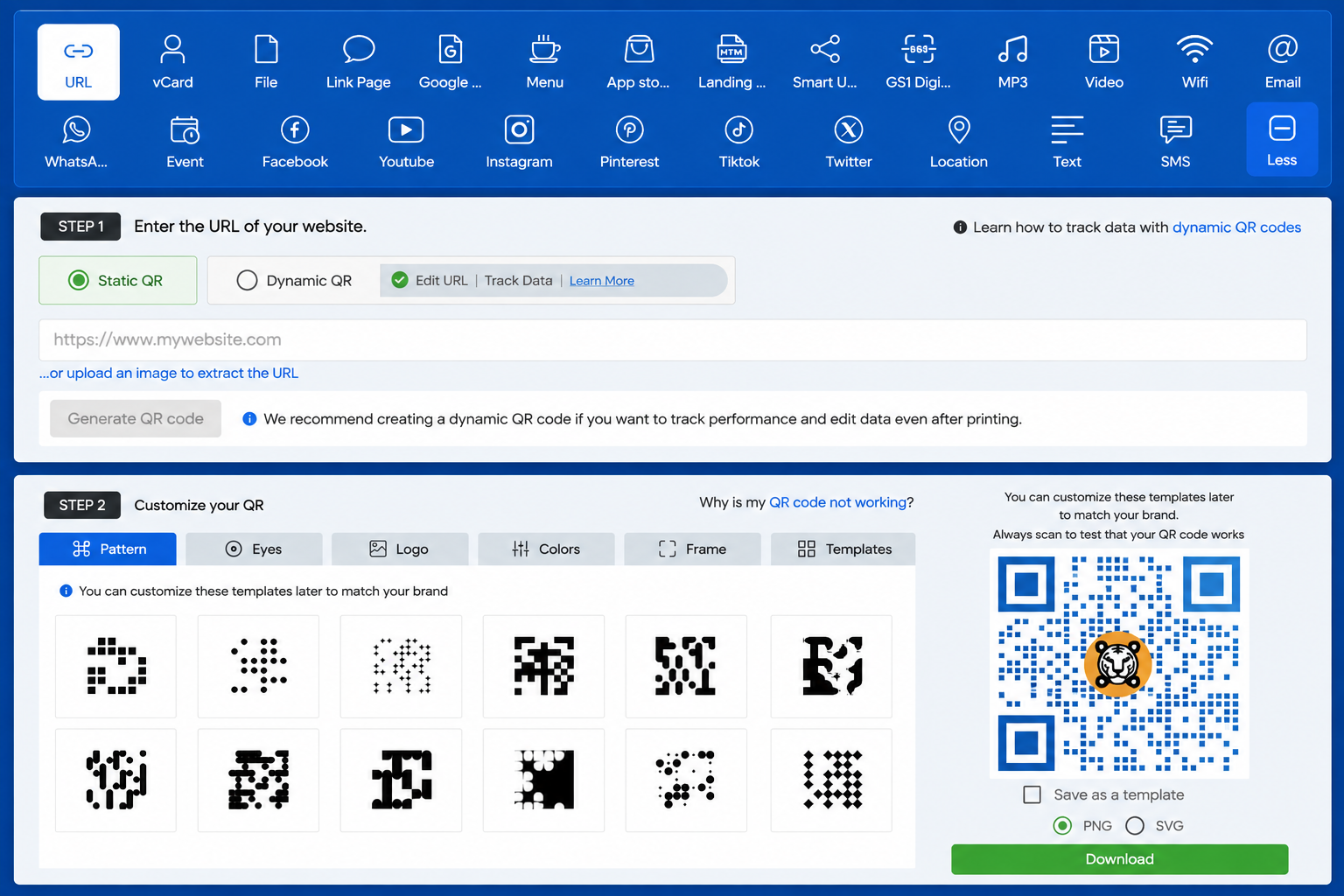Collapse QR types with Less button

coord(1282,140)
